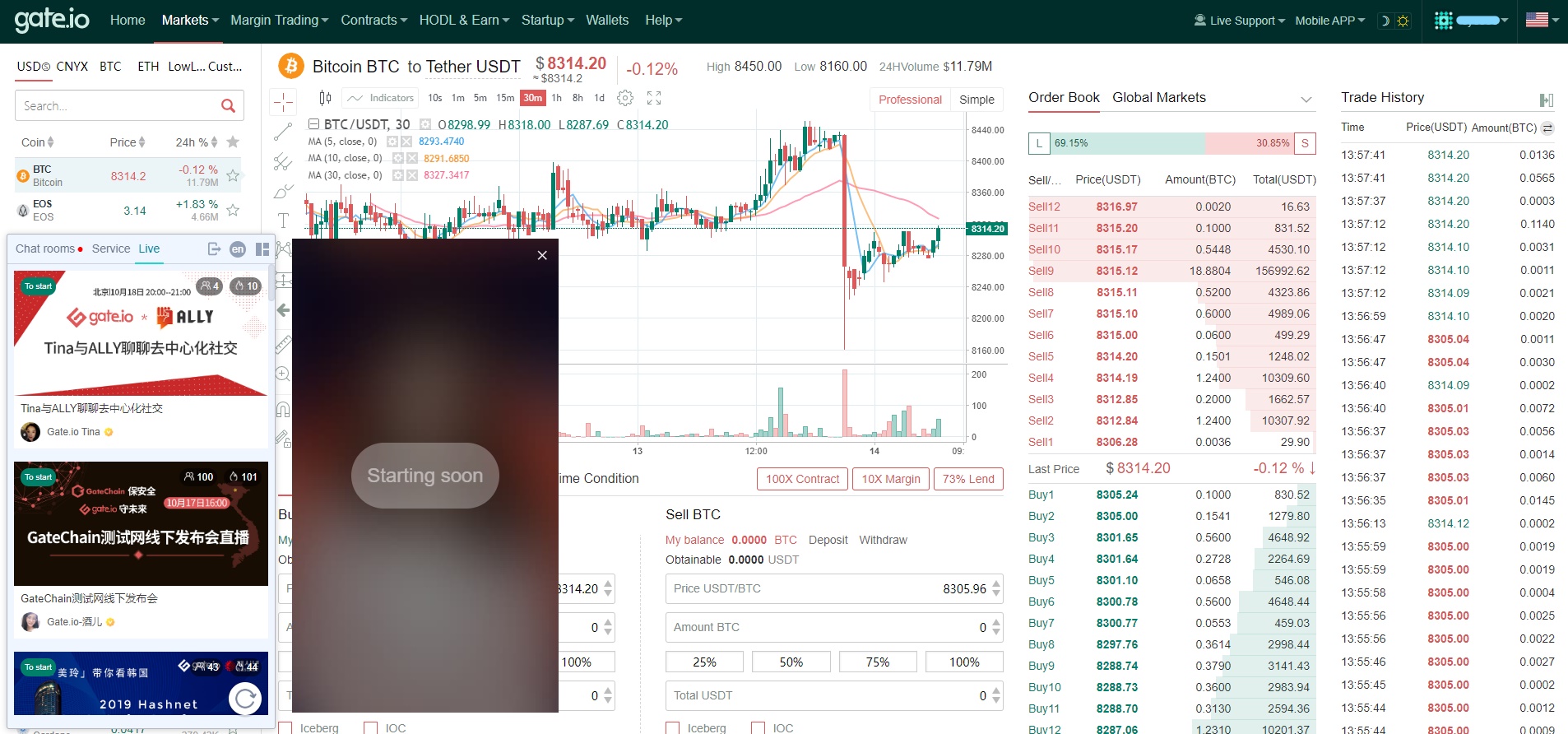Expand the Order Book chevron dropdown
The height and width of the screenshot is (734, 1568).
pyautogui.click(x=1306, y=100)
